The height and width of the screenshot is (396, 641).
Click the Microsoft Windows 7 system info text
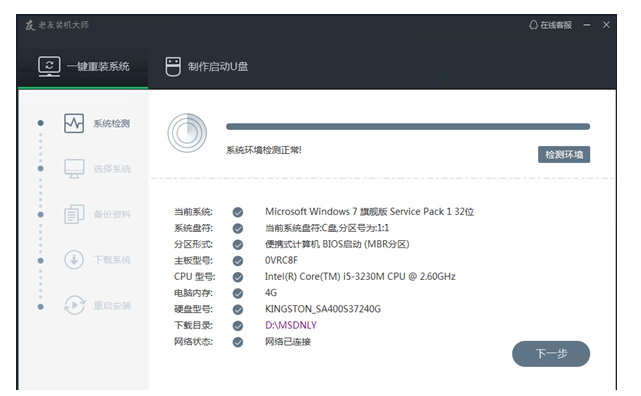[x=369, y=212]
